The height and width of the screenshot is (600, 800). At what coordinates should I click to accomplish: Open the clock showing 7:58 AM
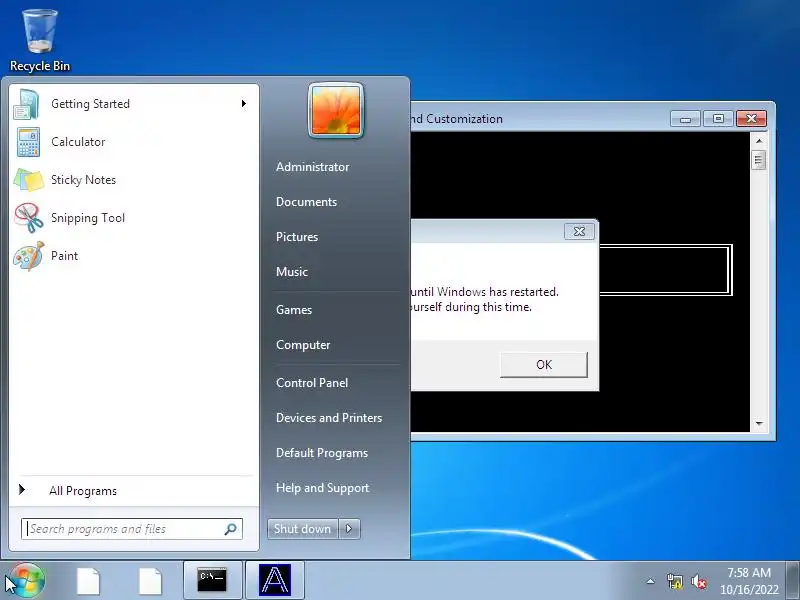[x=749, y=581]
